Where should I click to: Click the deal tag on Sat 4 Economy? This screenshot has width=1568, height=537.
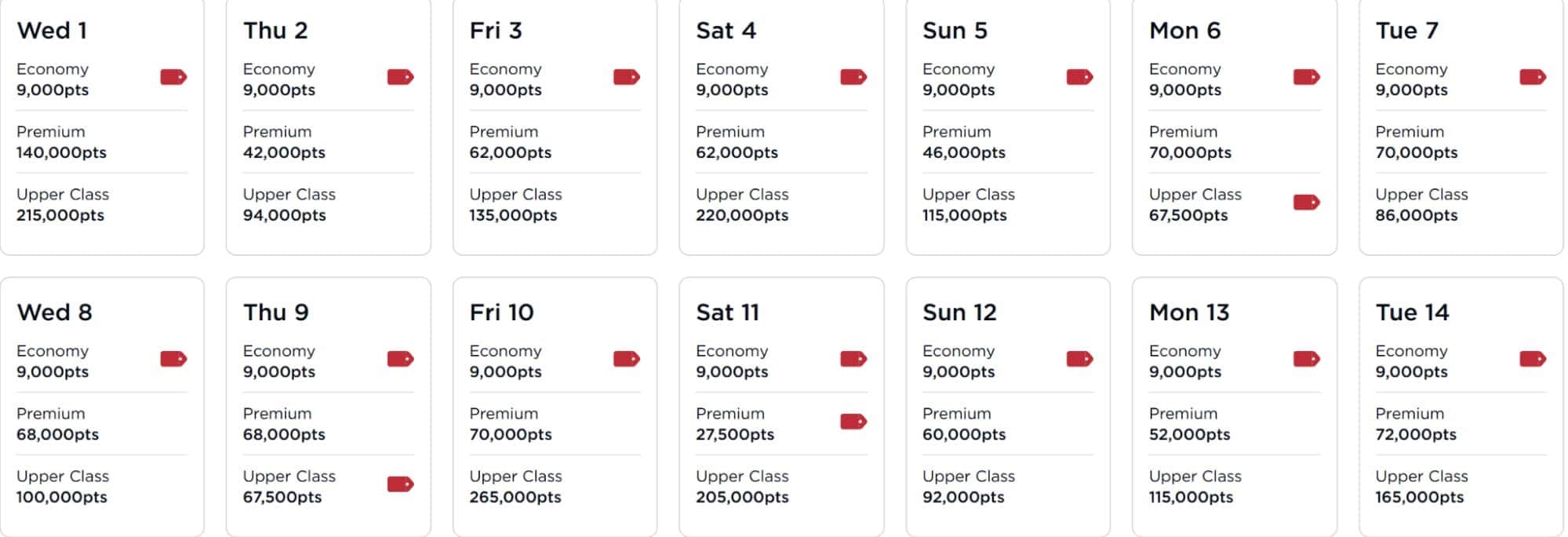tap(854, 78)
